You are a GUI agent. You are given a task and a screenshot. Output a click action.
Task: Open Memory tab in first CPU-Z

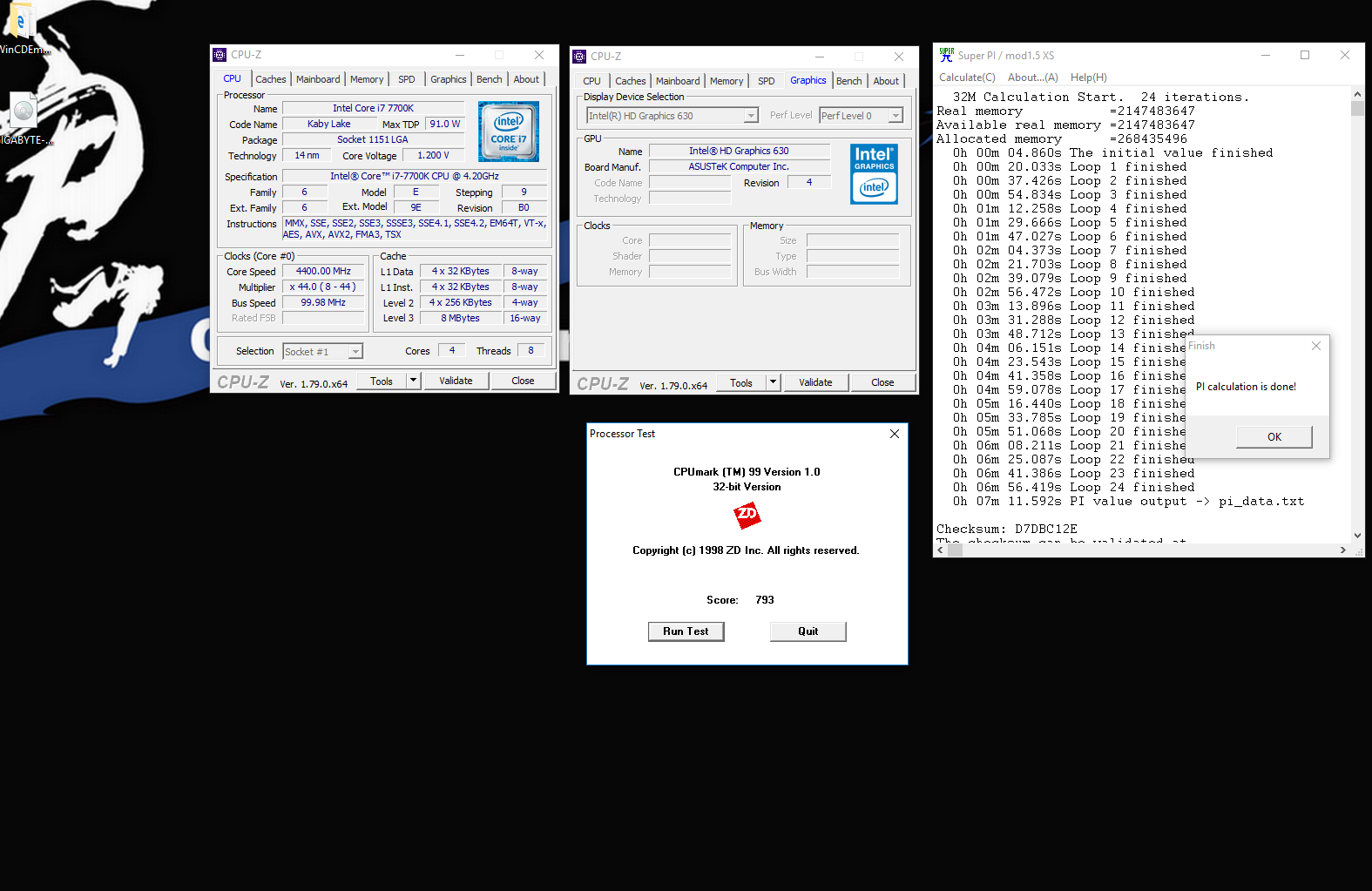click(x=367, y=79)
